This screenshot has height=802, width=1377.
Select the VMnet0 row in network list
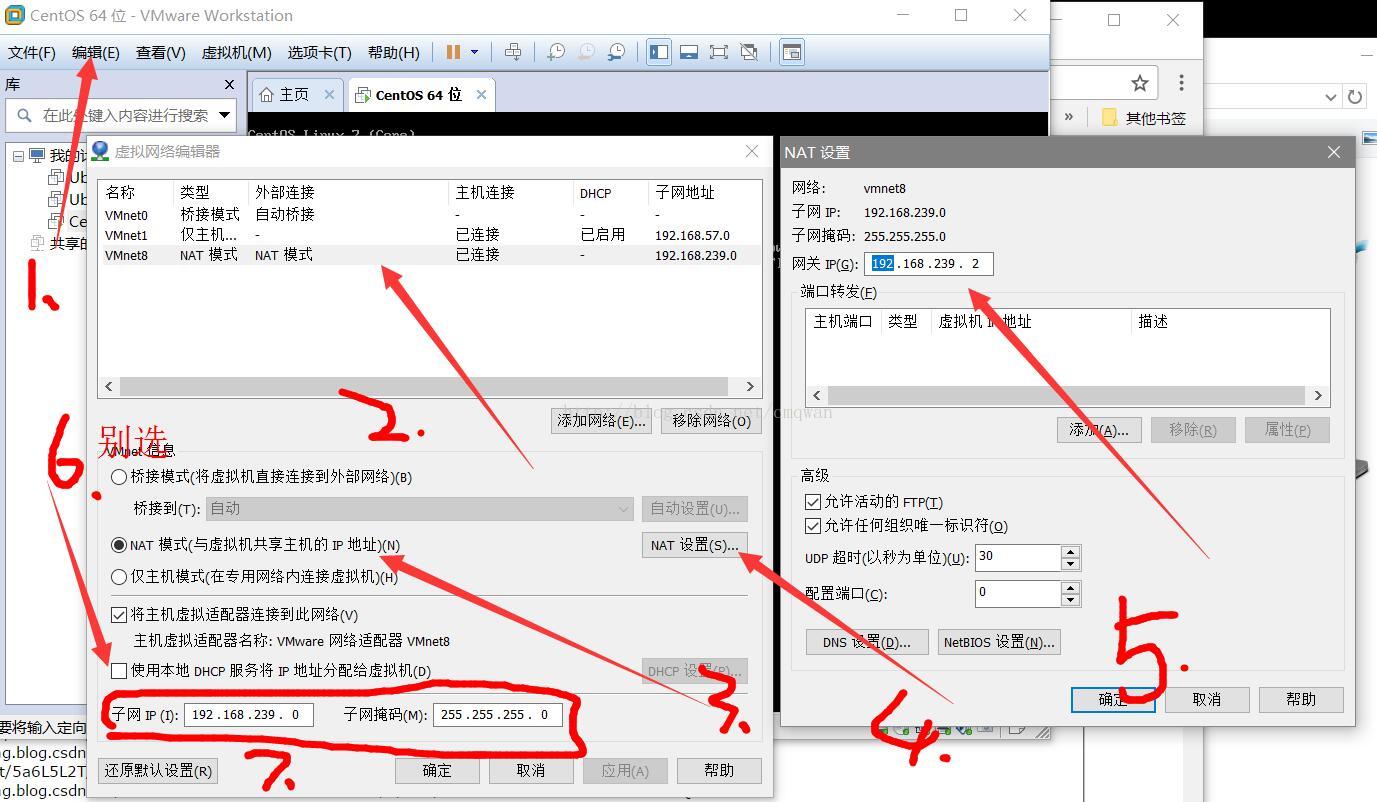429,215
